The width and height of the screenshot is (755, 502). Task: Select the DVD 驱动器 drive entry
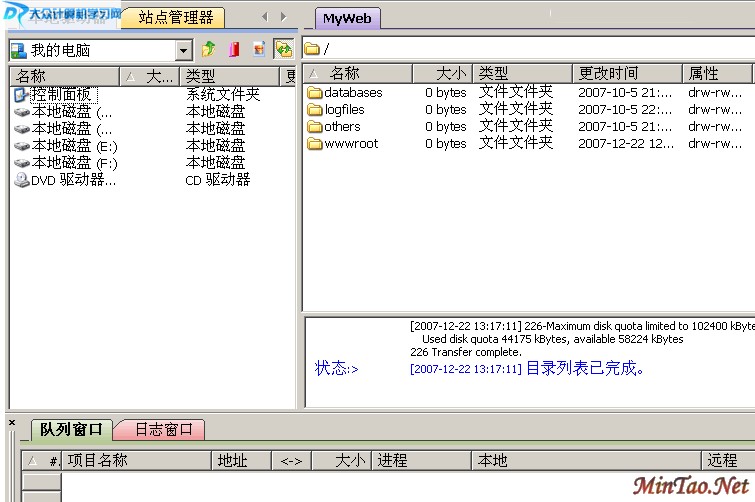73,180
